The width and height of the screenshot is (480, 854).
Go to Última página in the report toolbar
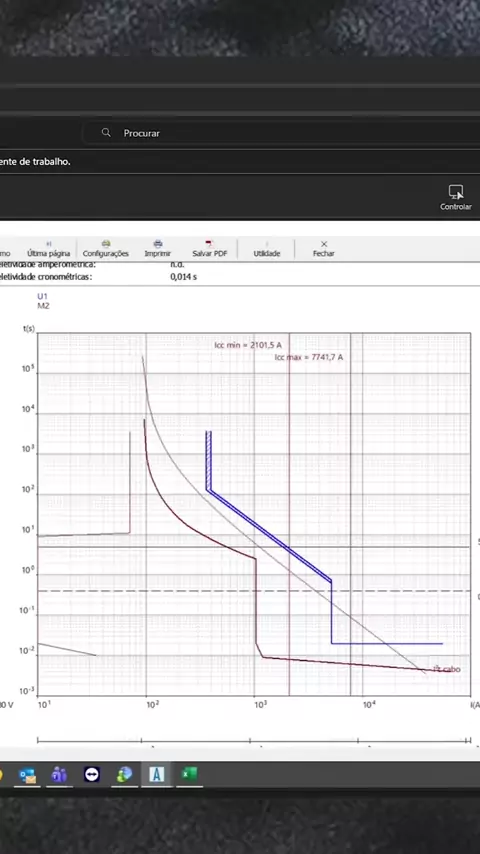pyautogui.click(x=48, y=249)
